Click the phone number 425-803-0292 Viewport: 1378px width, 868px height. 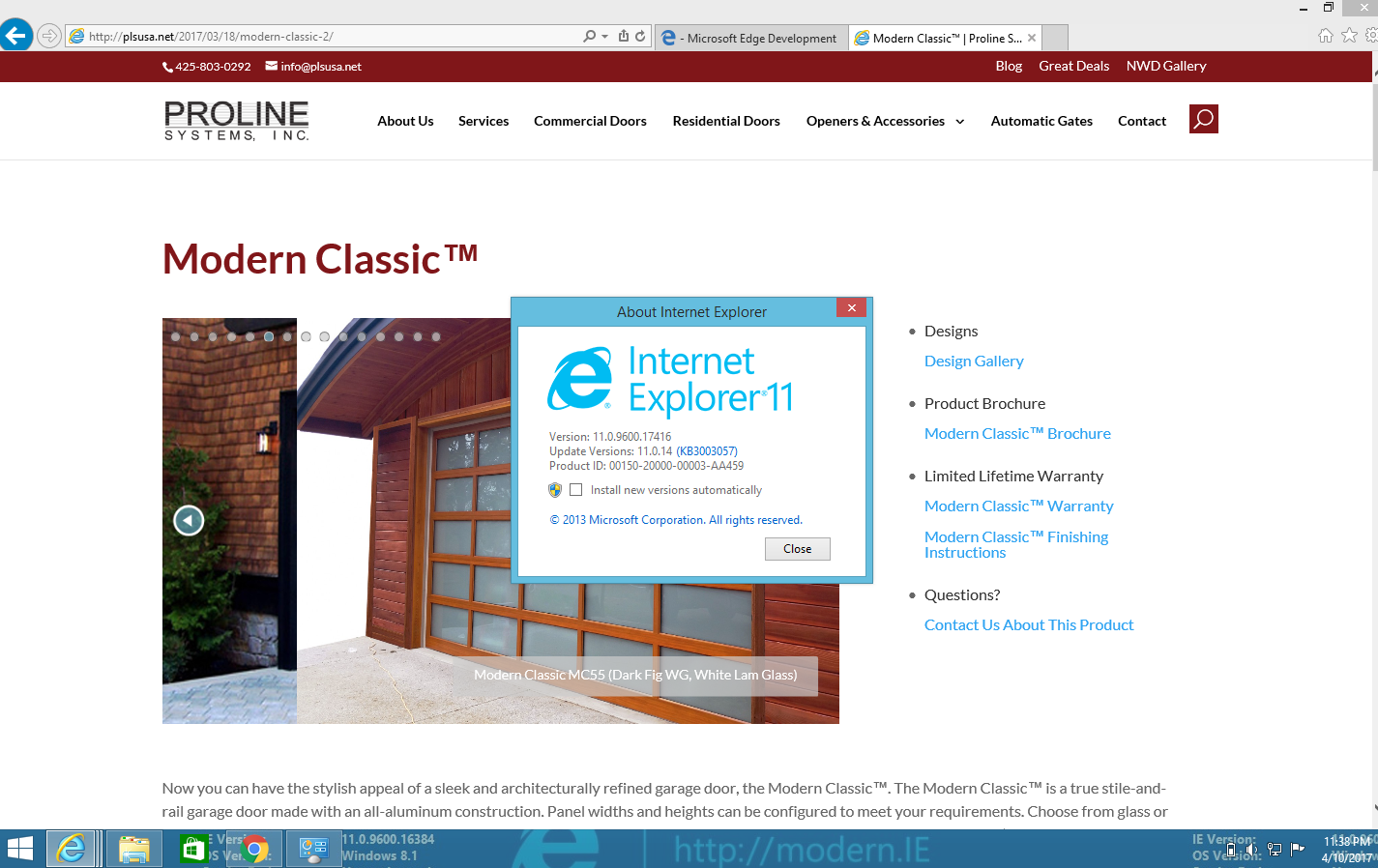tap(207, 67)
